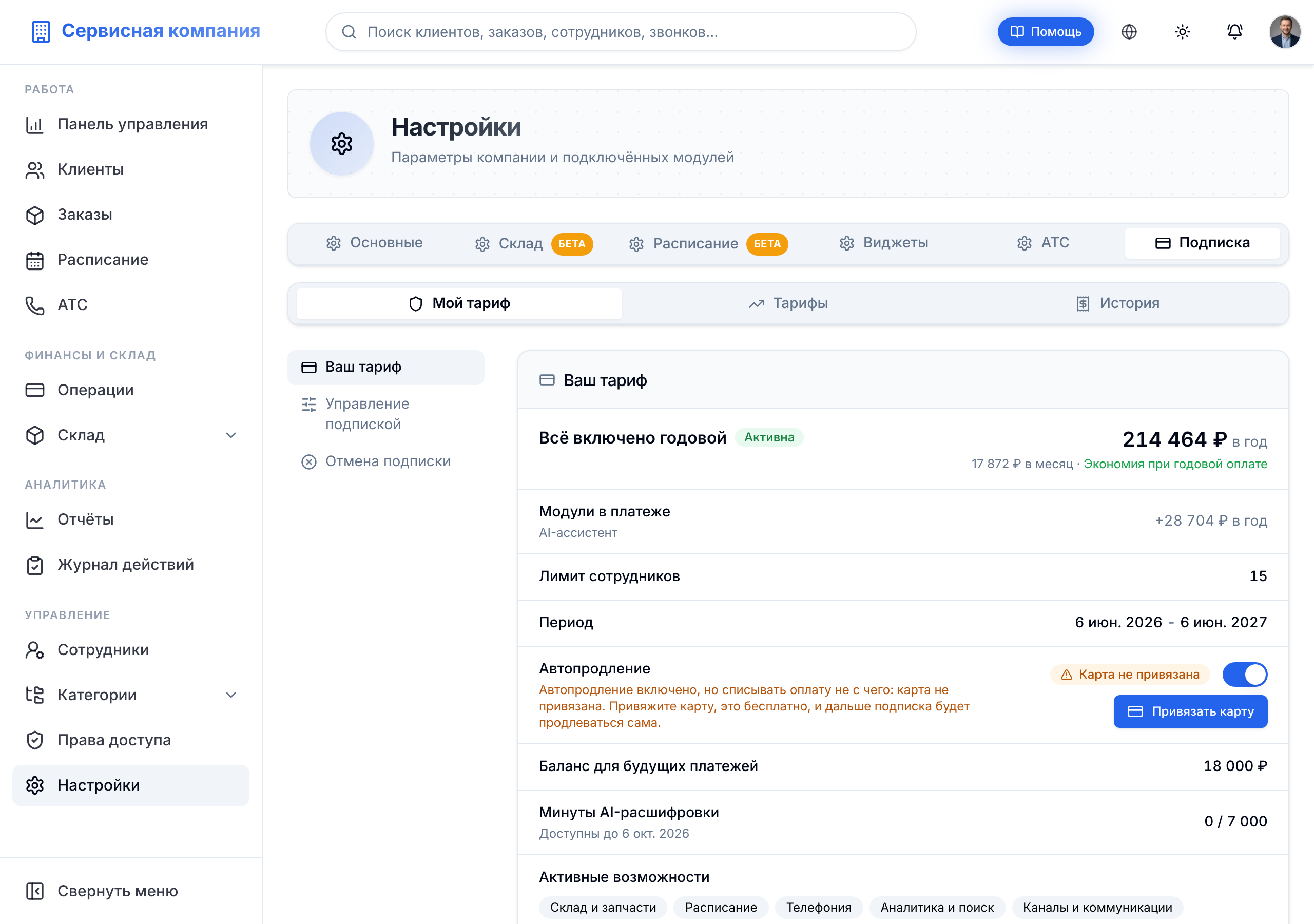Click the company building logo icon

coord(41,31)
